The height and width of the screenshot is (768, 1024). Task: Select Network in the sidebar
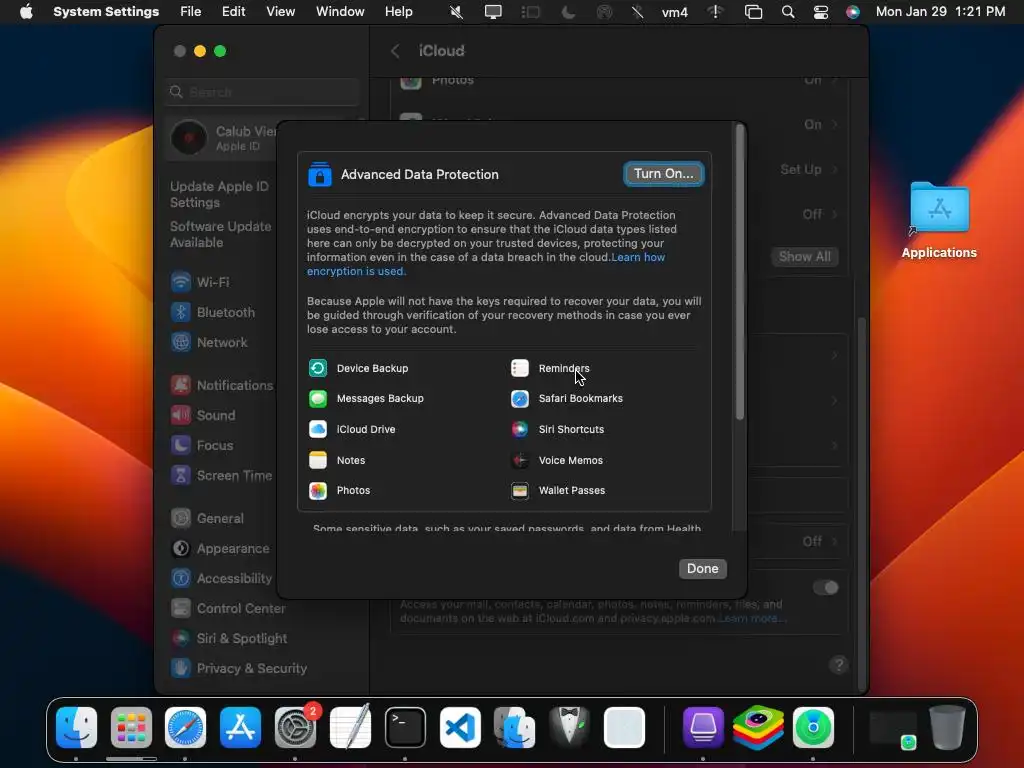pyautogui.click(x=221, y=342)
